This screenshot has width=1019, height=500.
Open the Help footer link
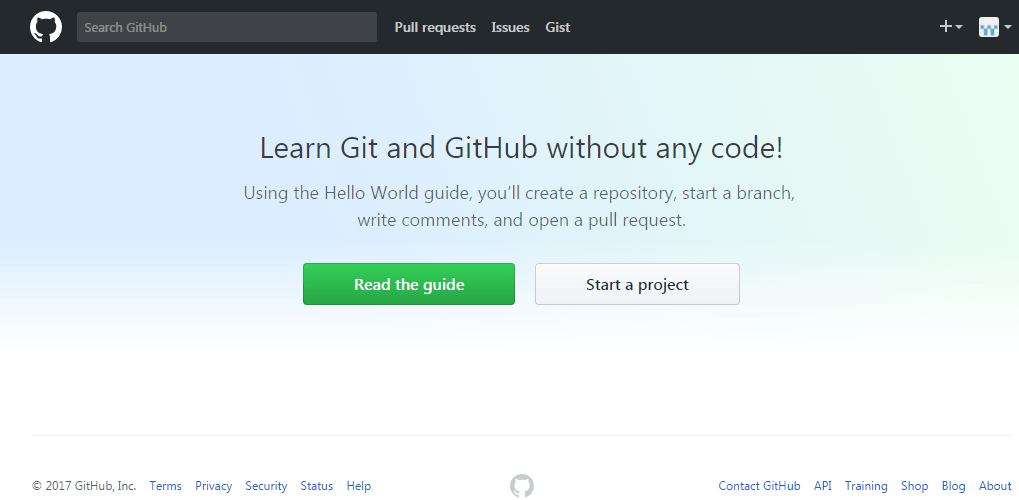click(359, 486)
